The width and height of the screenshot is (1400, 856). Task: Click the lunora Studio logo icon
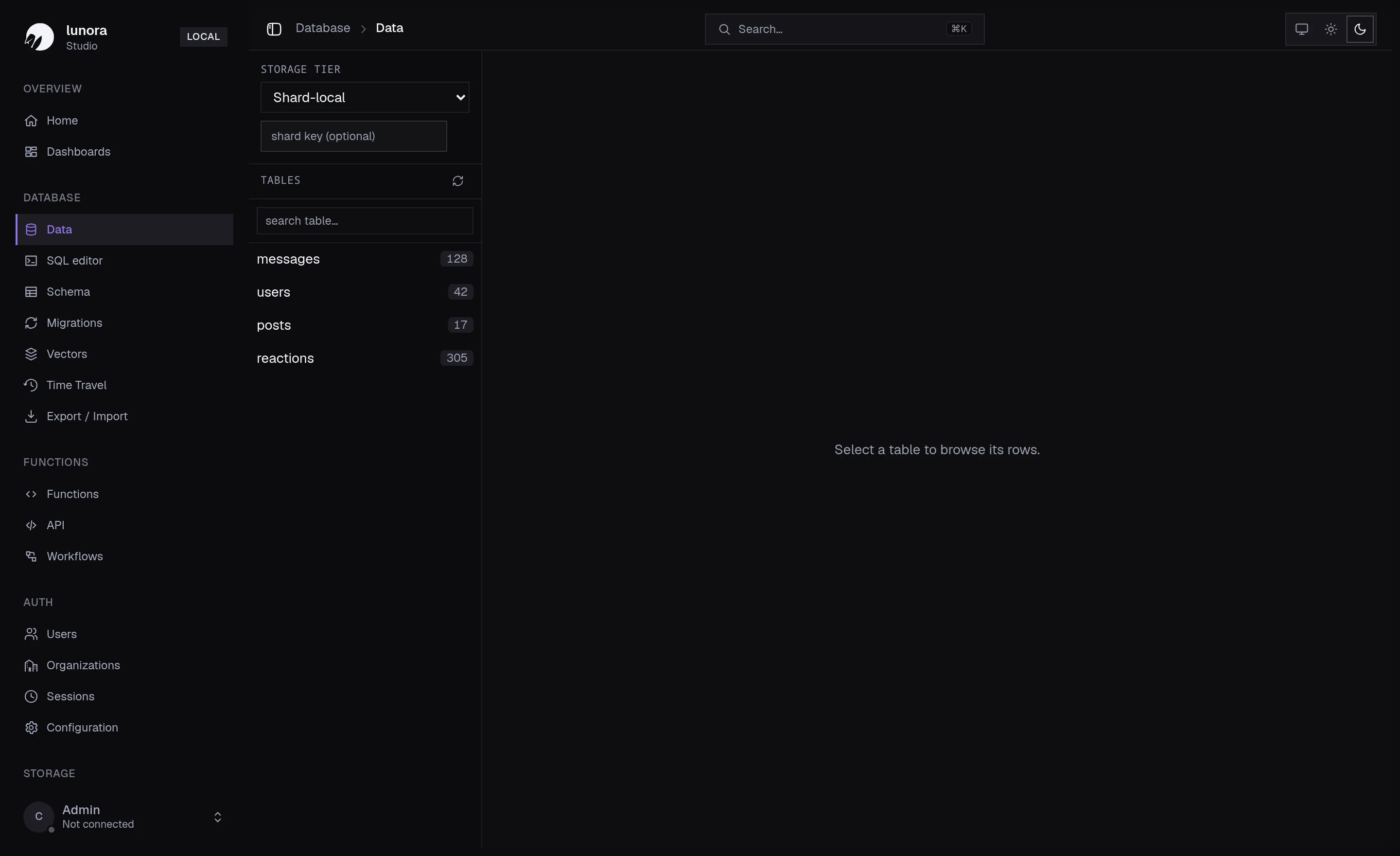coord(39,37)
